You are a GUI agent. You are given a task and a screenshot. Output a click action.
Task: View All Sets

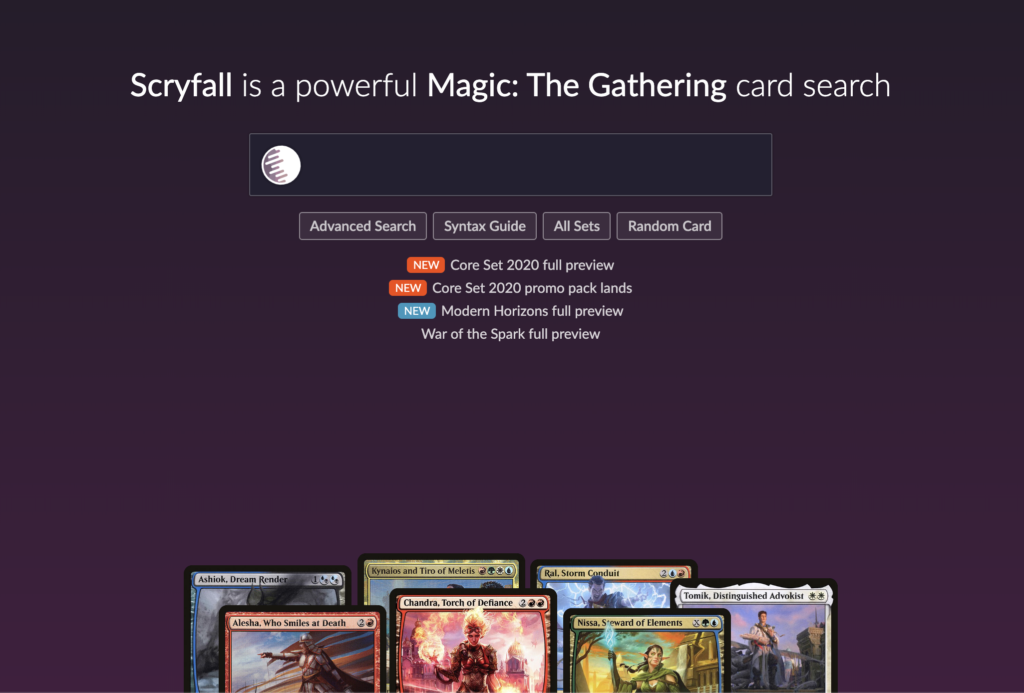tap(577, 226)
